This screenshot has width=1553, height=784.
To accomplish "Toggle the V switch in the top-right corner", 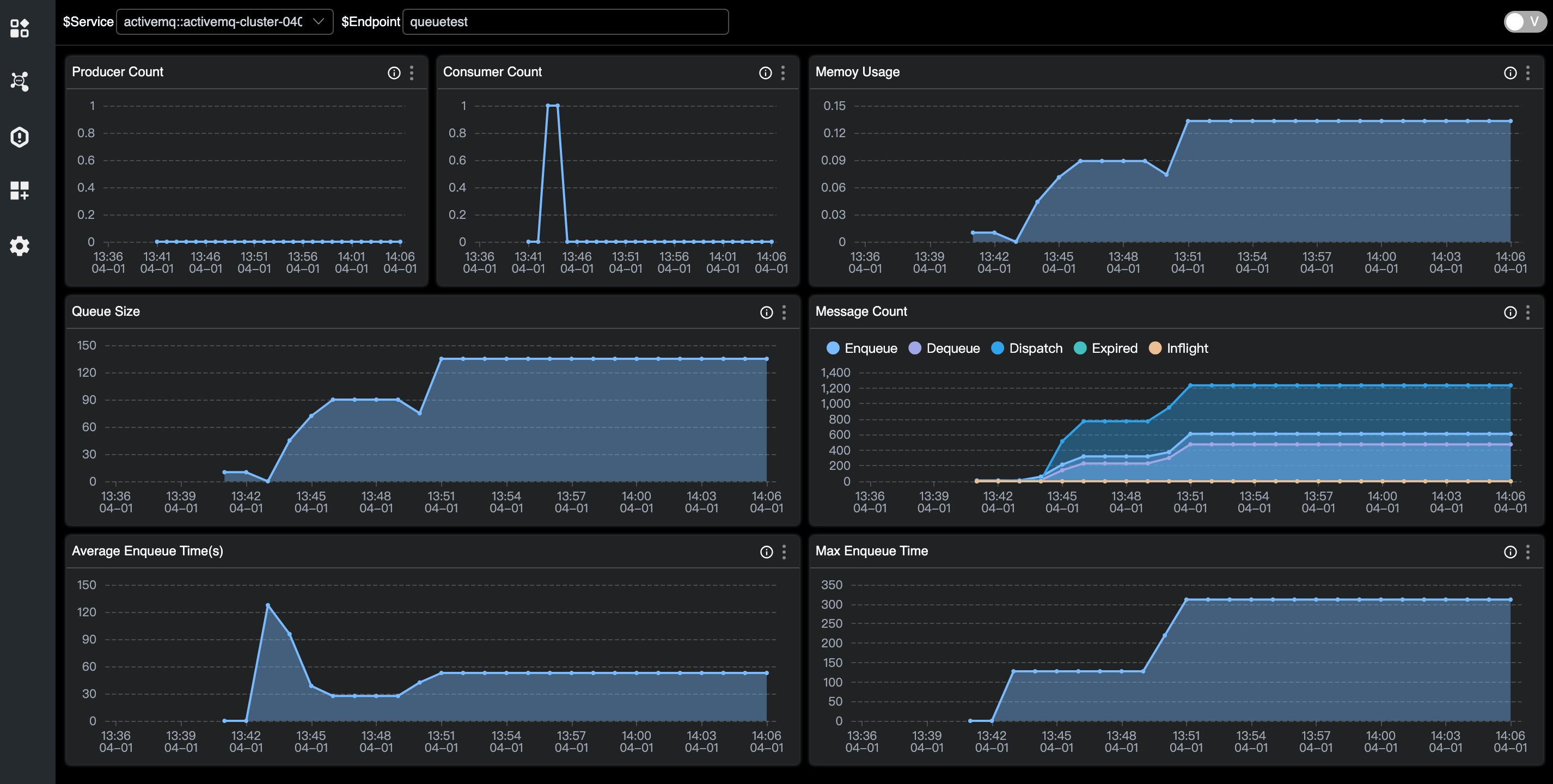I will [x=1524, y=22].
